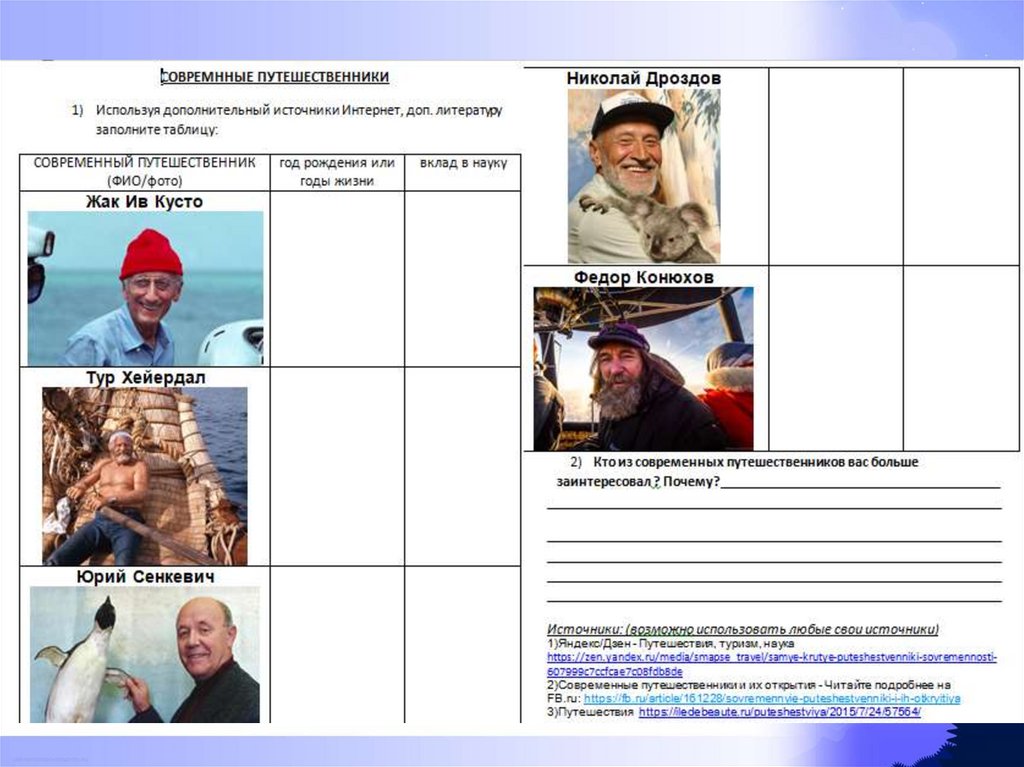Click the science contribution cell for Федор Конюхов
1024x767 pixels.
pyautogui.click(x=961, y=358)
